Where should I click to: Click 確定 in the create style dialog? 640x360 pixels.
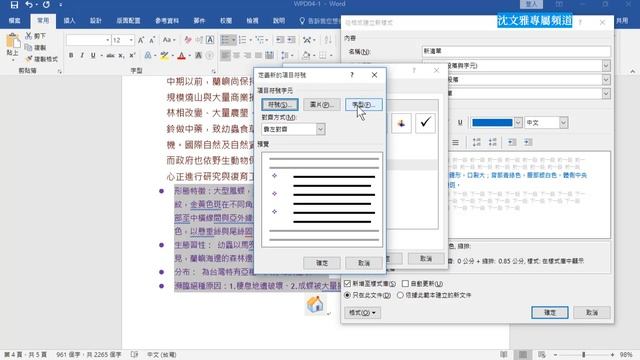(x=550, y=313)
